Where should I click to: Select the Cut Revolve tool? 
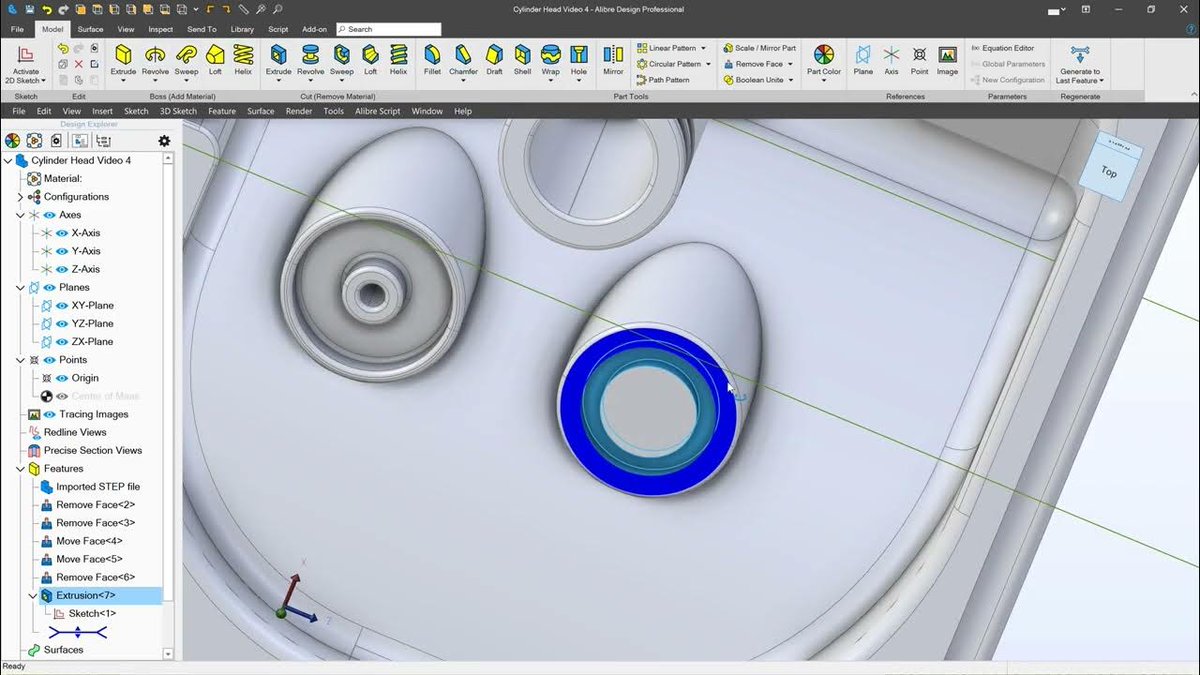pyautogui.click(x=311, y=60)
